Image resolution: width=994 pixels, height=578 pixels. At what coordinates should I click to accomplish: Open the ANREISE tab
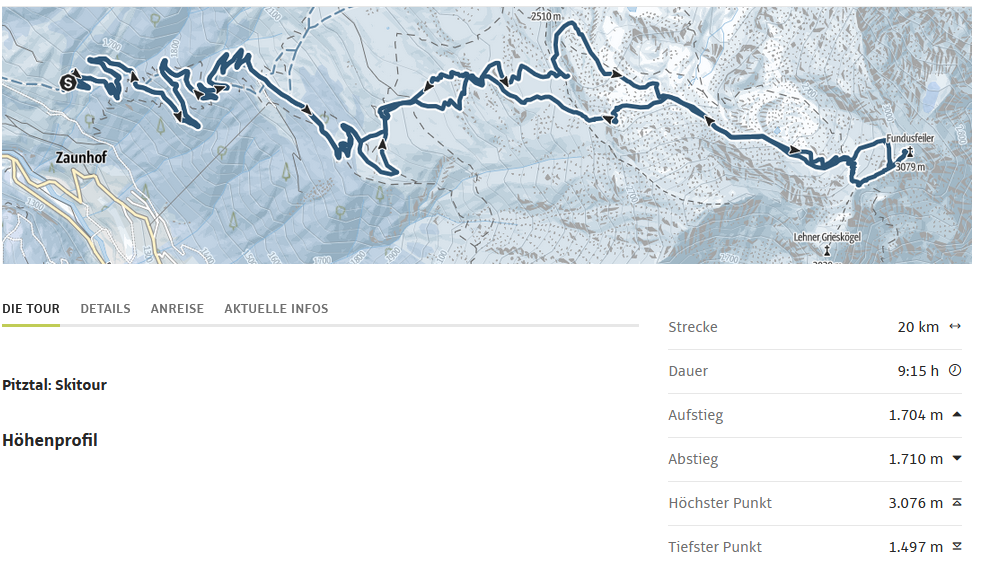[x=177, y=309]
